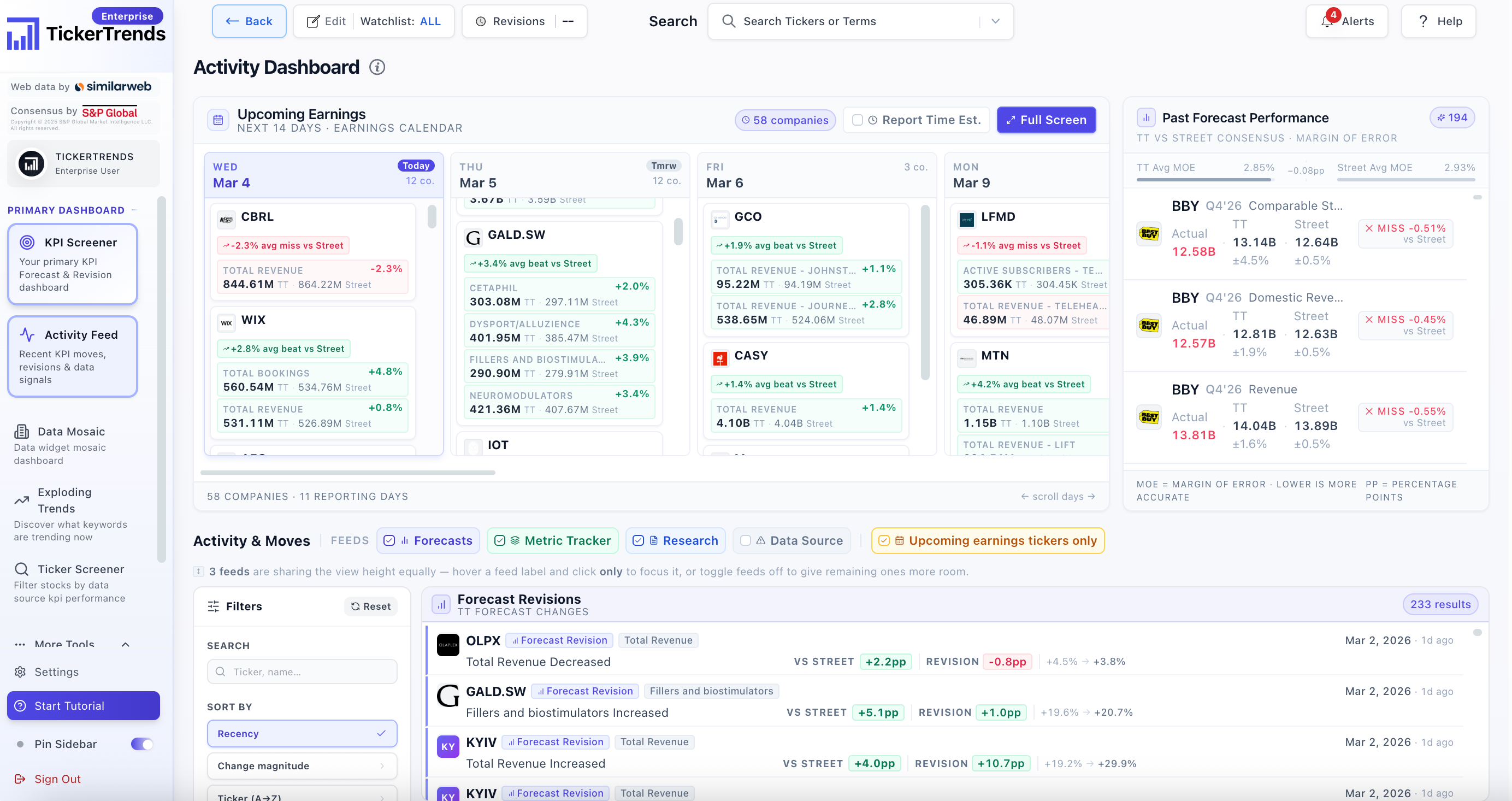This screenshot has height=801, width=1512.
Task: Collapse the More Tools section
Action: click(125, 644)
